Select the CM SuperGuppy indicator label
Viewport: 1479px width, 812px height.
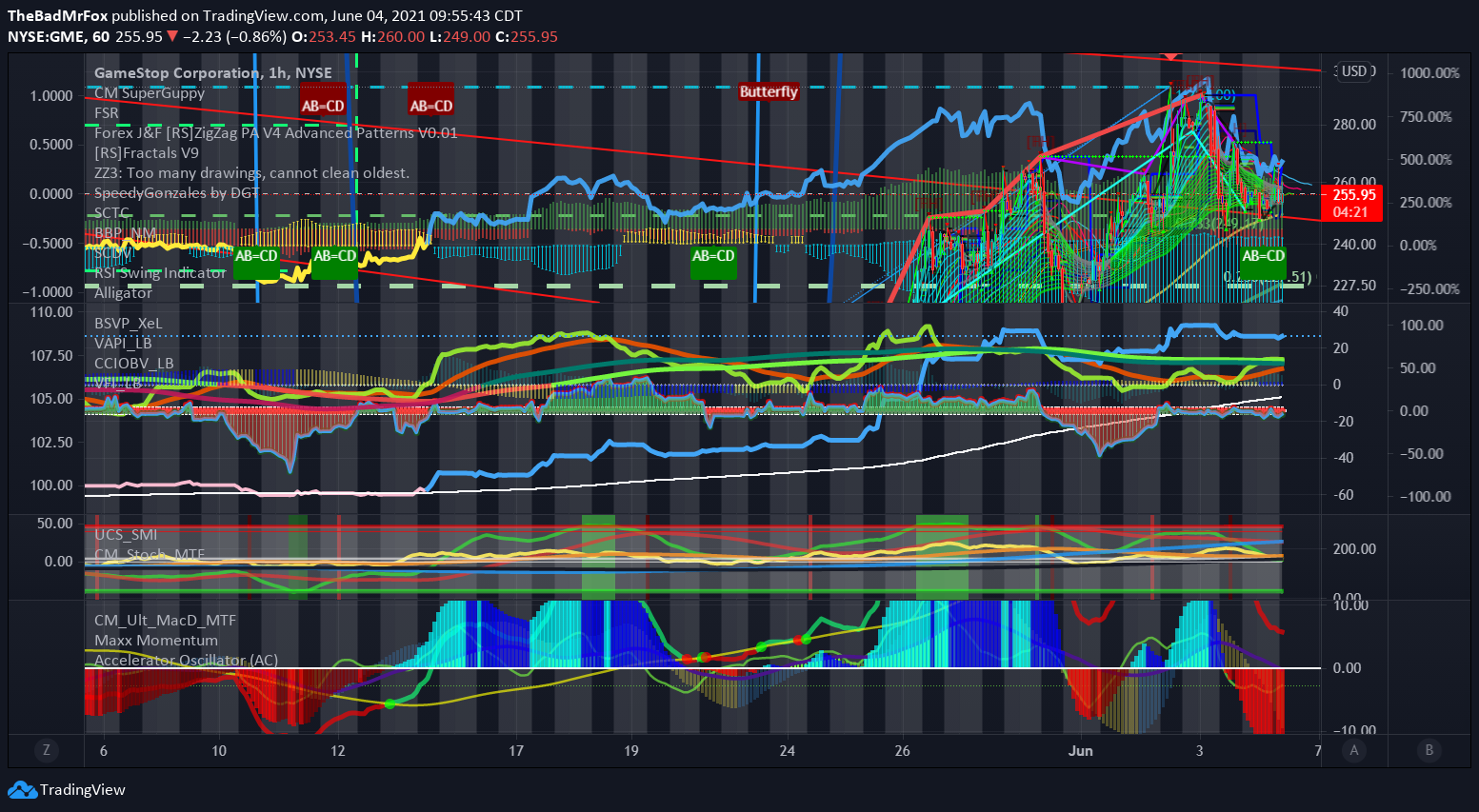click(150, 93)
